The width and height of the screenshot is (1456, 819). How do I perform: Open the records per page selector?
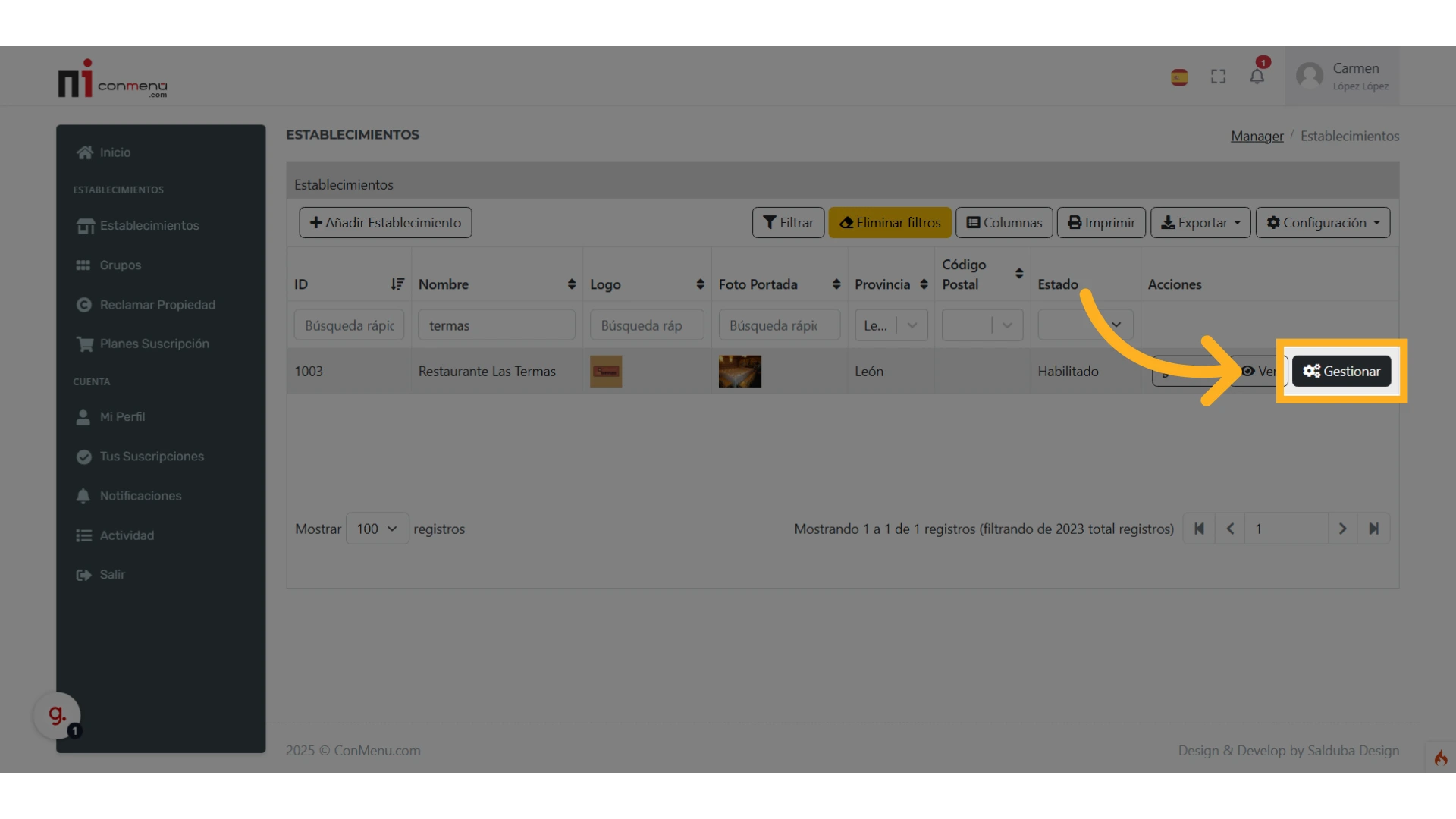(377, 529)
